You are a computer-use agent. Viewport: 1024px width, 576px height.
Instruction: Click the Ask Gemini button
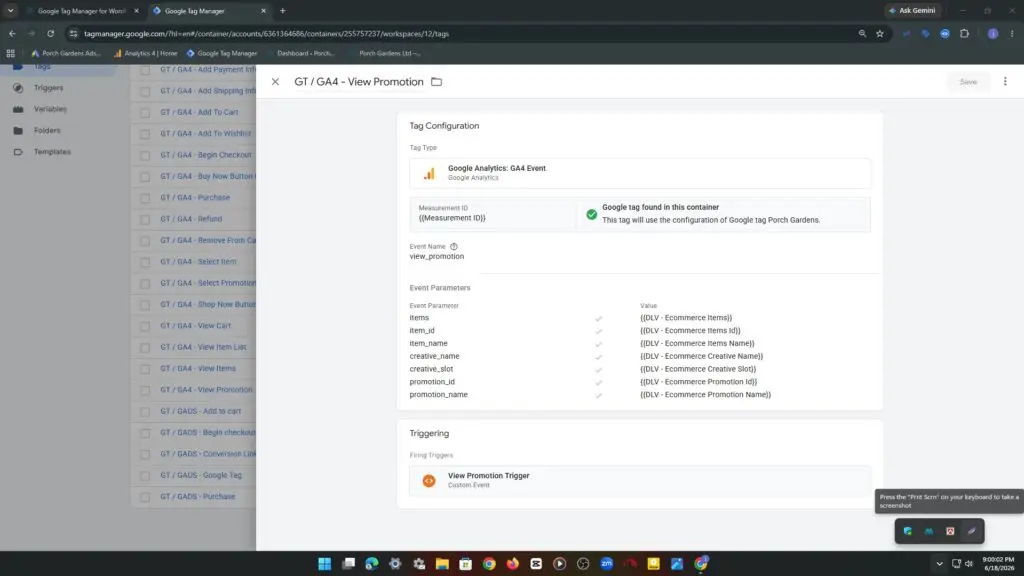(x=912, y=10)
